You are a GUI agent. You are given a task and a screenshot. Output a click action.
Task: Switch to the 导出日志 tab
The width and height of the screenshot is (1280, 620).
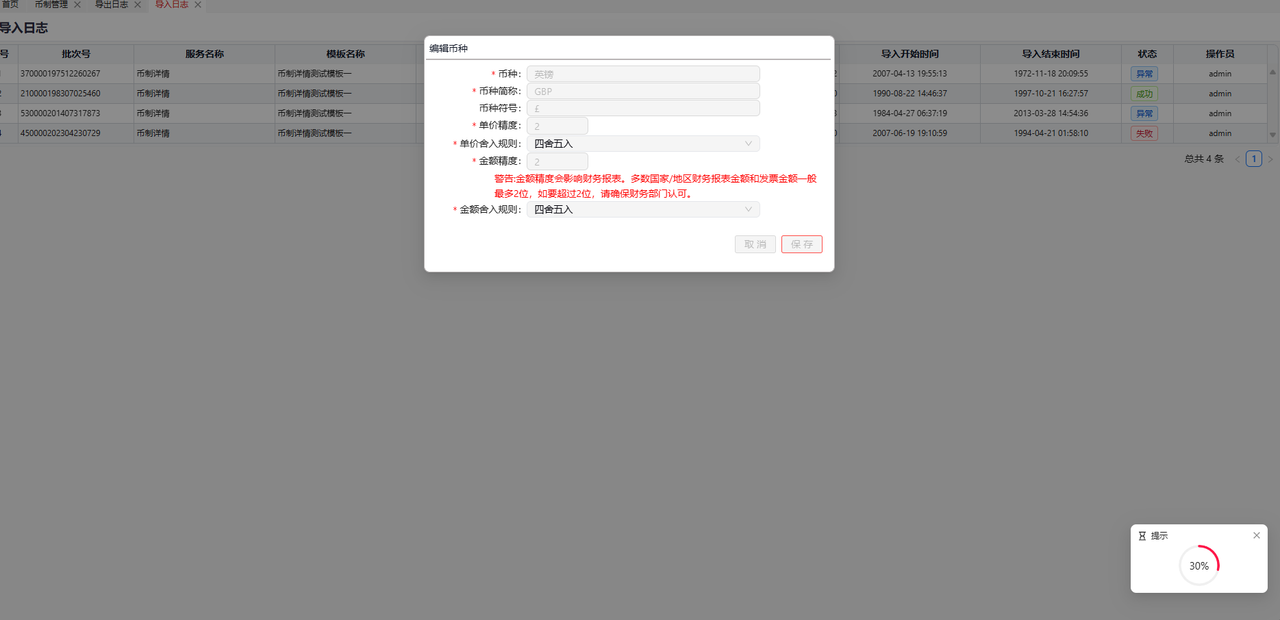point(111,5)
